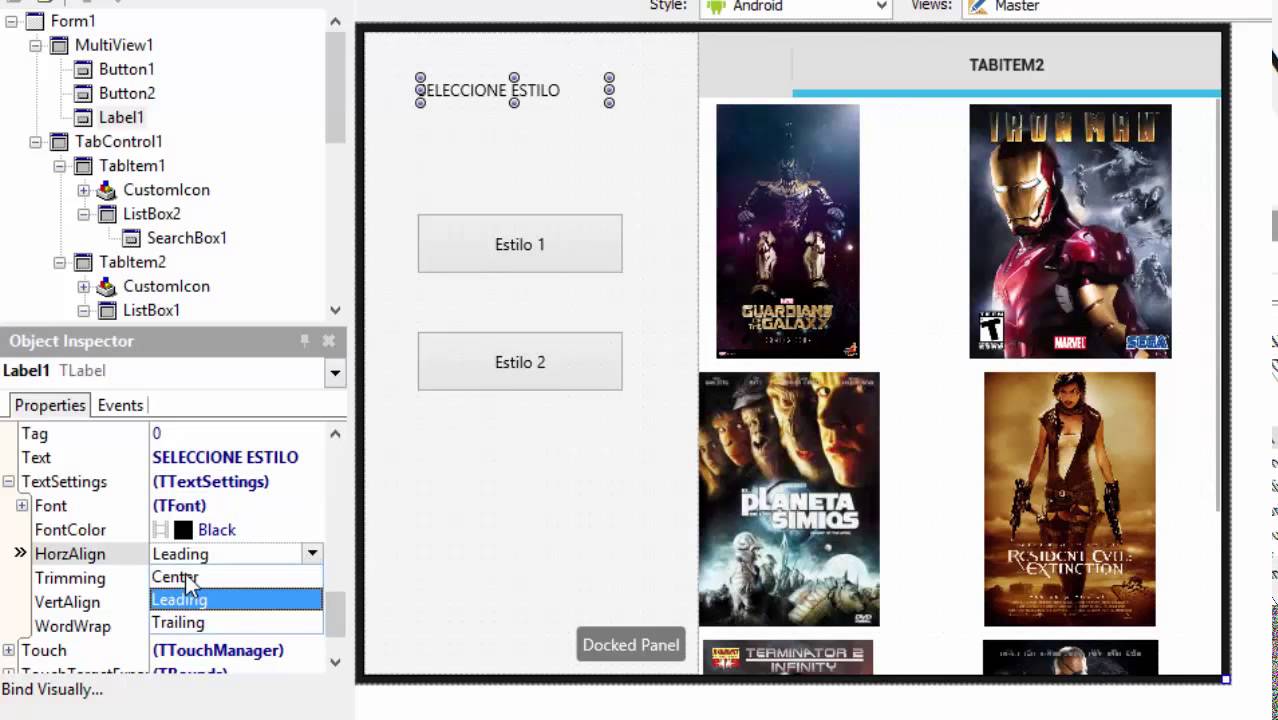Click the Master view icon
The image size is (1278, 720).
click(978, 6)
